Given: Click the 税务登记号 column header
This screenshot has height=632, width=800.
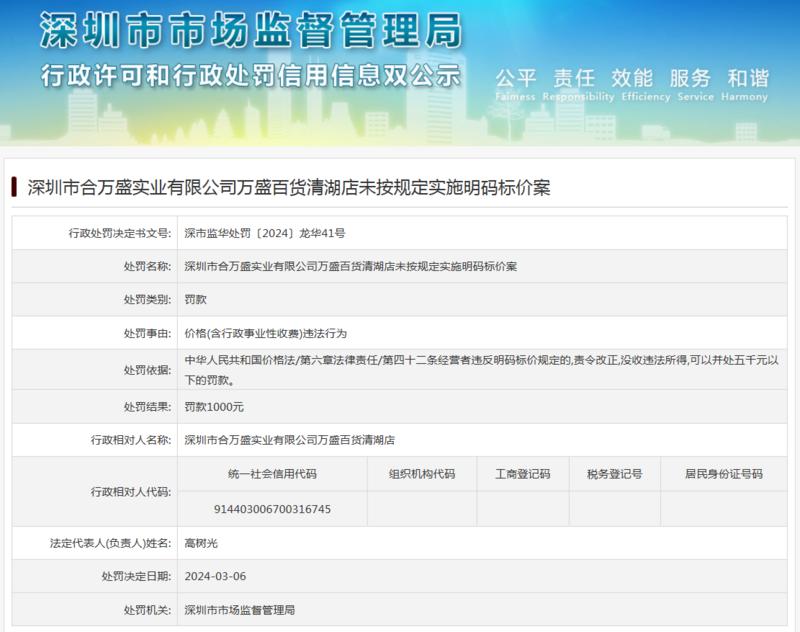Looking at the screenshot, I should click(615, 474).
